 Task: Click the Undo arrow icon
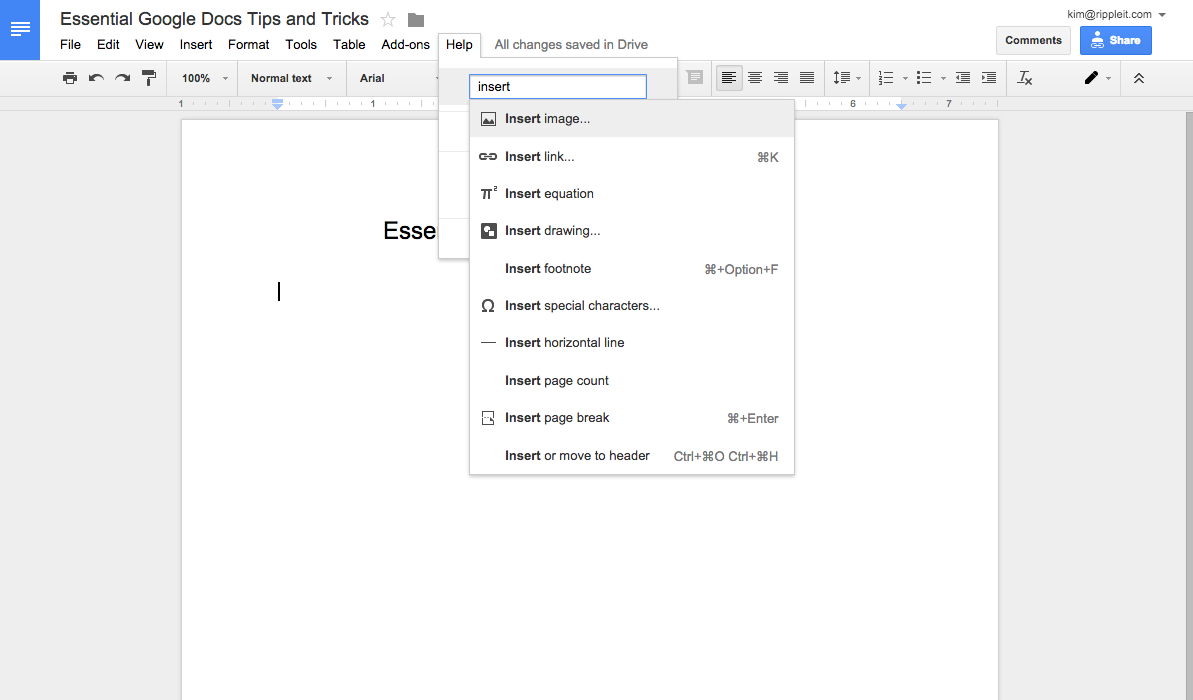tap(96, 78)
